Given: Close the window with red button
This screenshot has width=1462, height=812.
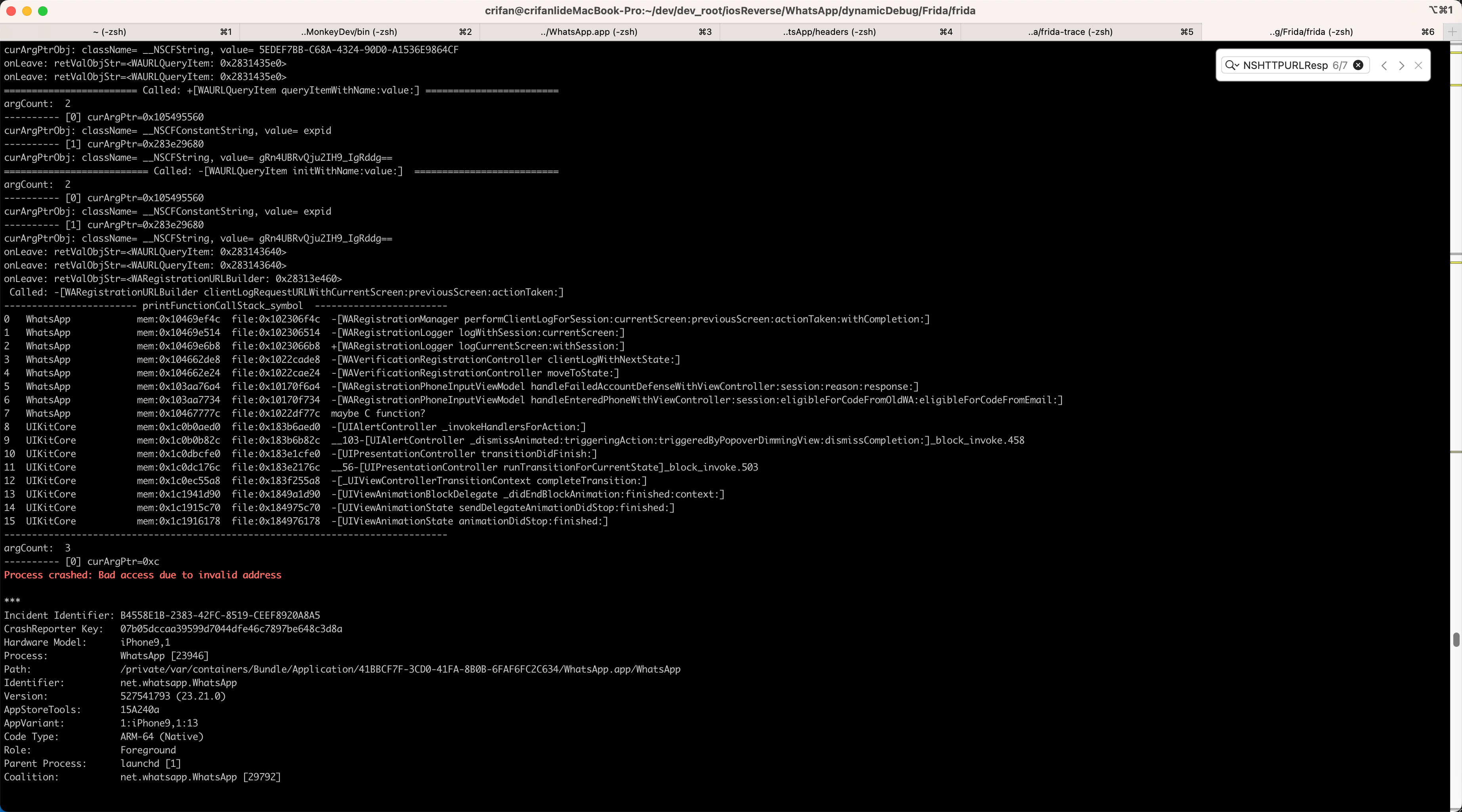Looking at the screenshot, I should click(11, 11).
